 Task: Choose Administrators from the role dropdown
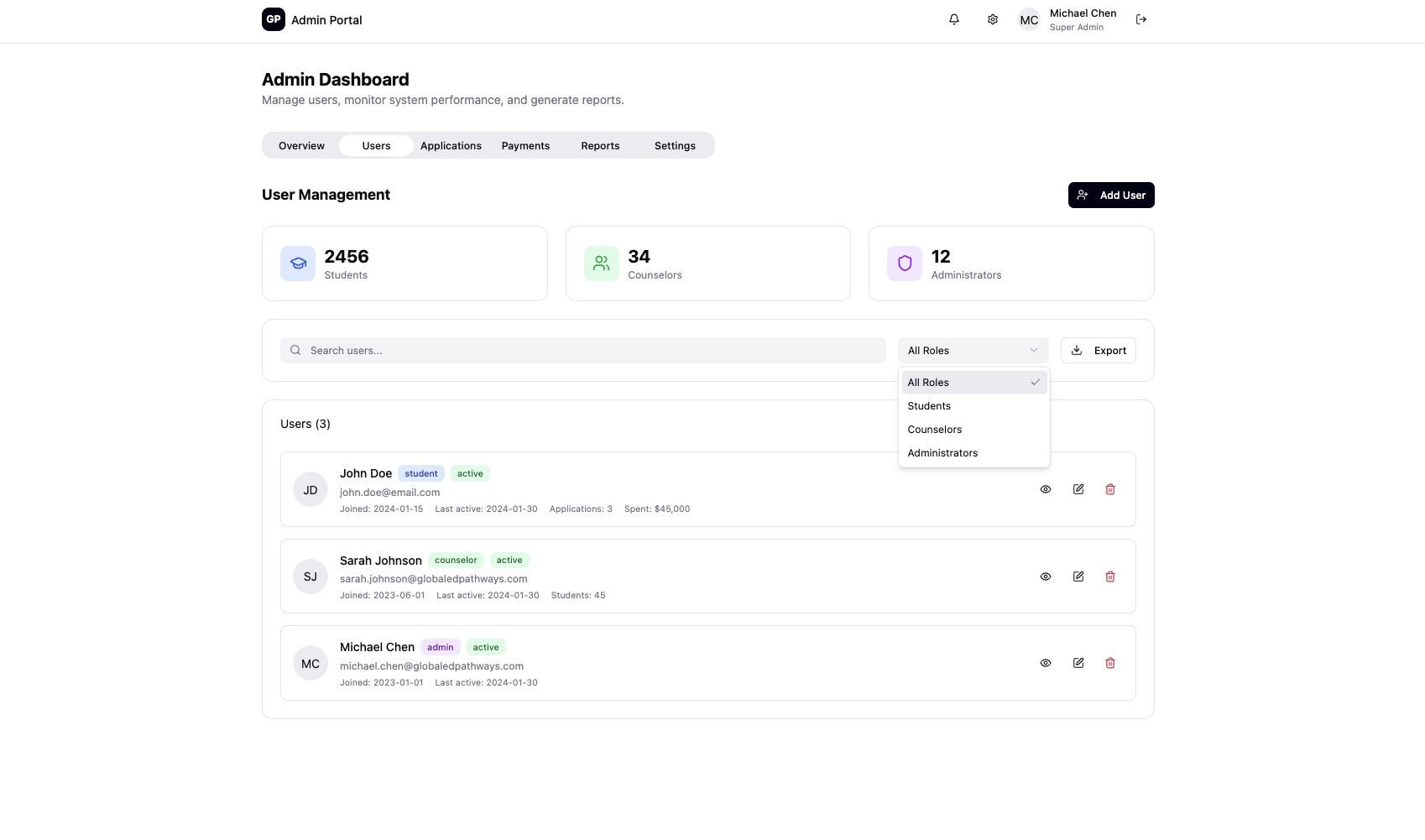click(942, 453)
